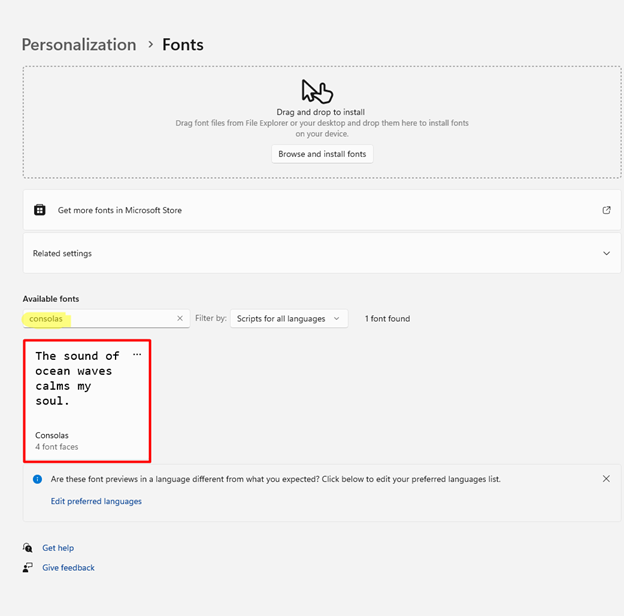Open the Get help link
The width and height of the screenshot is (624, 616).
point(58,548)
